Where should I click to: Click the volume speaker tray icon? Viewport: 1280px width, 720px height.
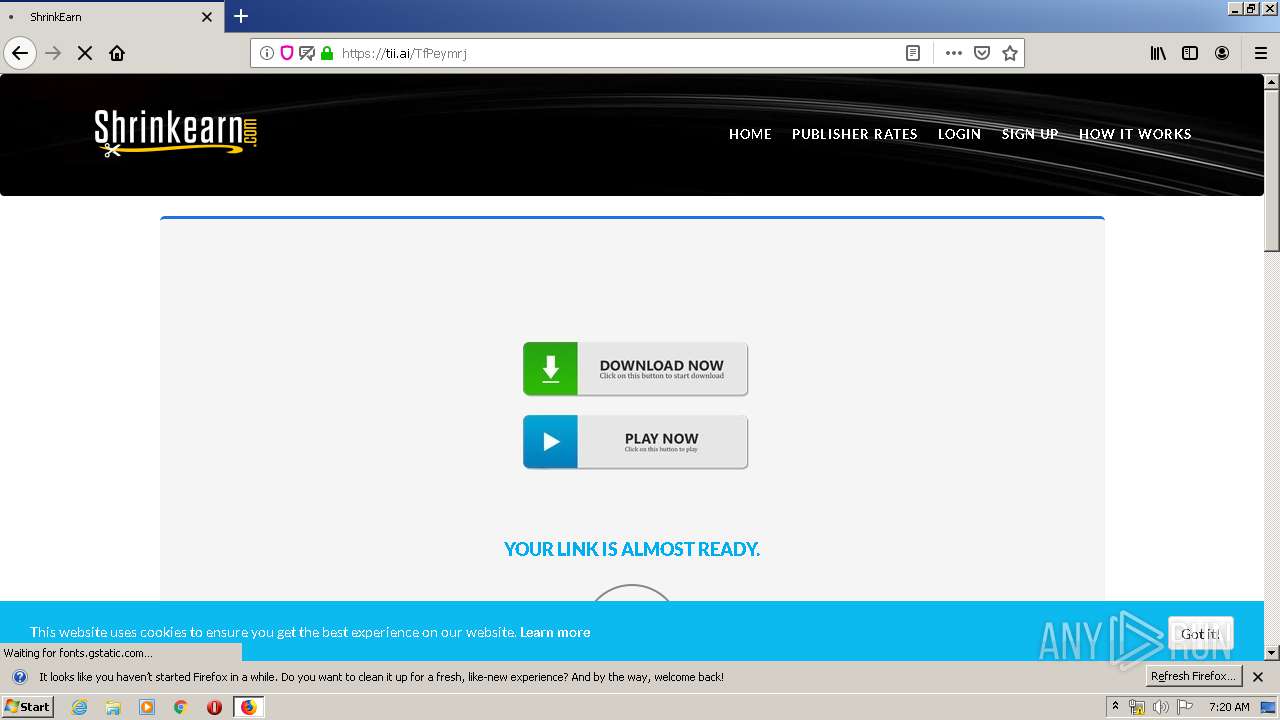click(x=1160, y=707)
